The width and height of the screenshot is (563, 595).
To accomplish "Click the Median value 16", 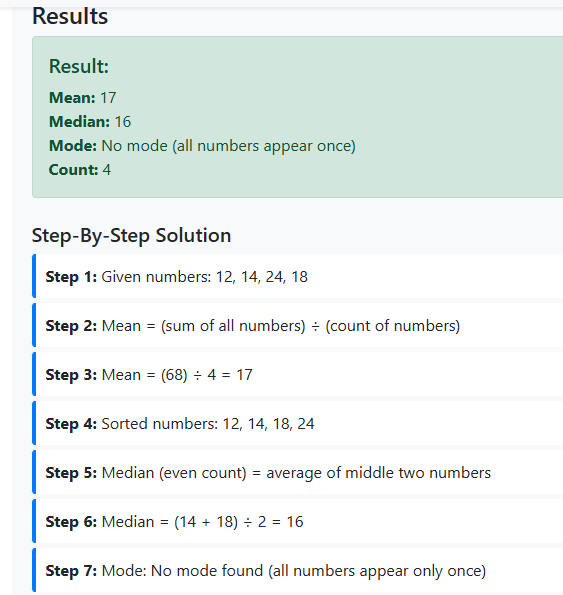I will [x=123, y=122].
